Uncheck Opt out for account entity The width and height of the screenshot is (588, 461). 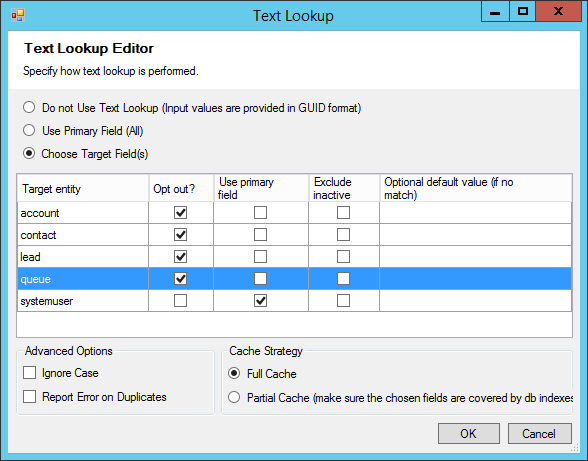coord(180,213)
